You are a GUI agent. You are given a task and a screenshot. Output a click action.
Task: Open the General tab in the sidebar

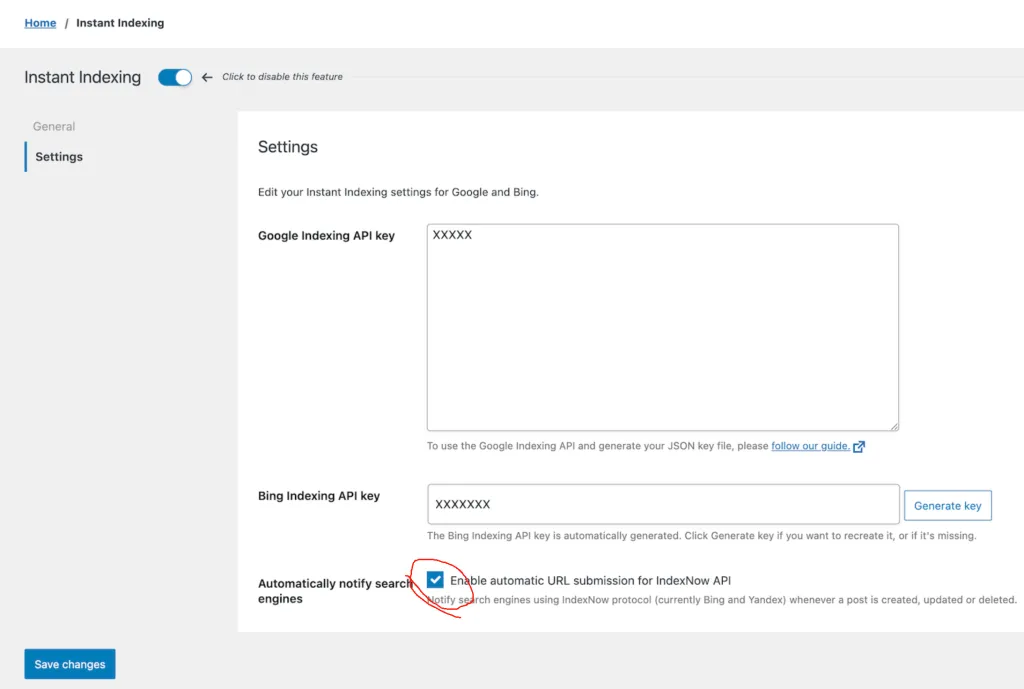54,127
